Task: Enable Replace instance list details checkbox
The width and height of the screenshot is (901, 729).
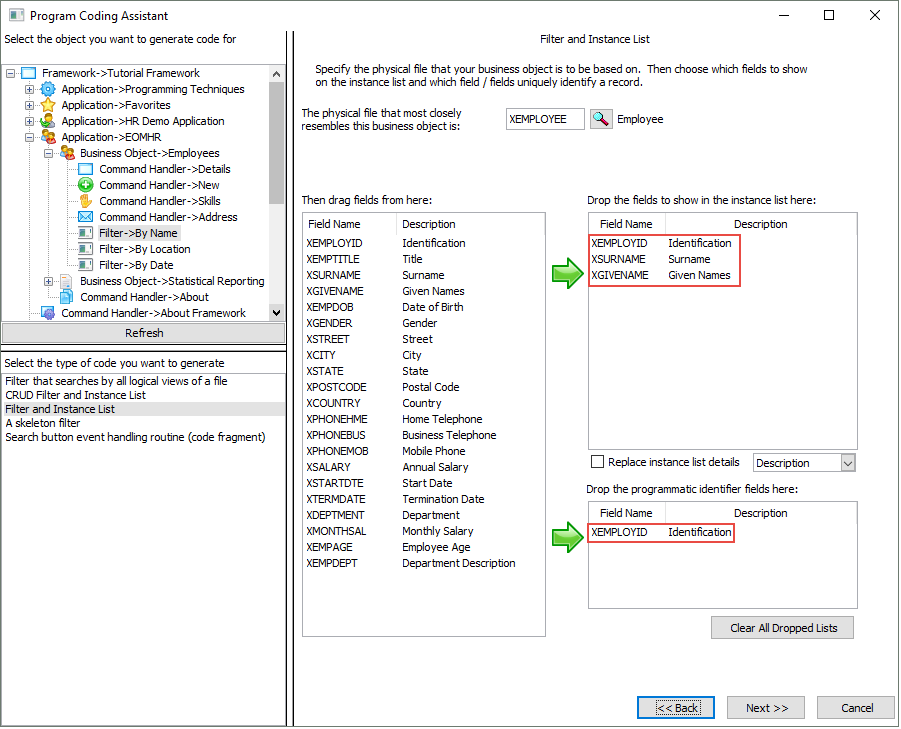Action: tap(598, 462)
